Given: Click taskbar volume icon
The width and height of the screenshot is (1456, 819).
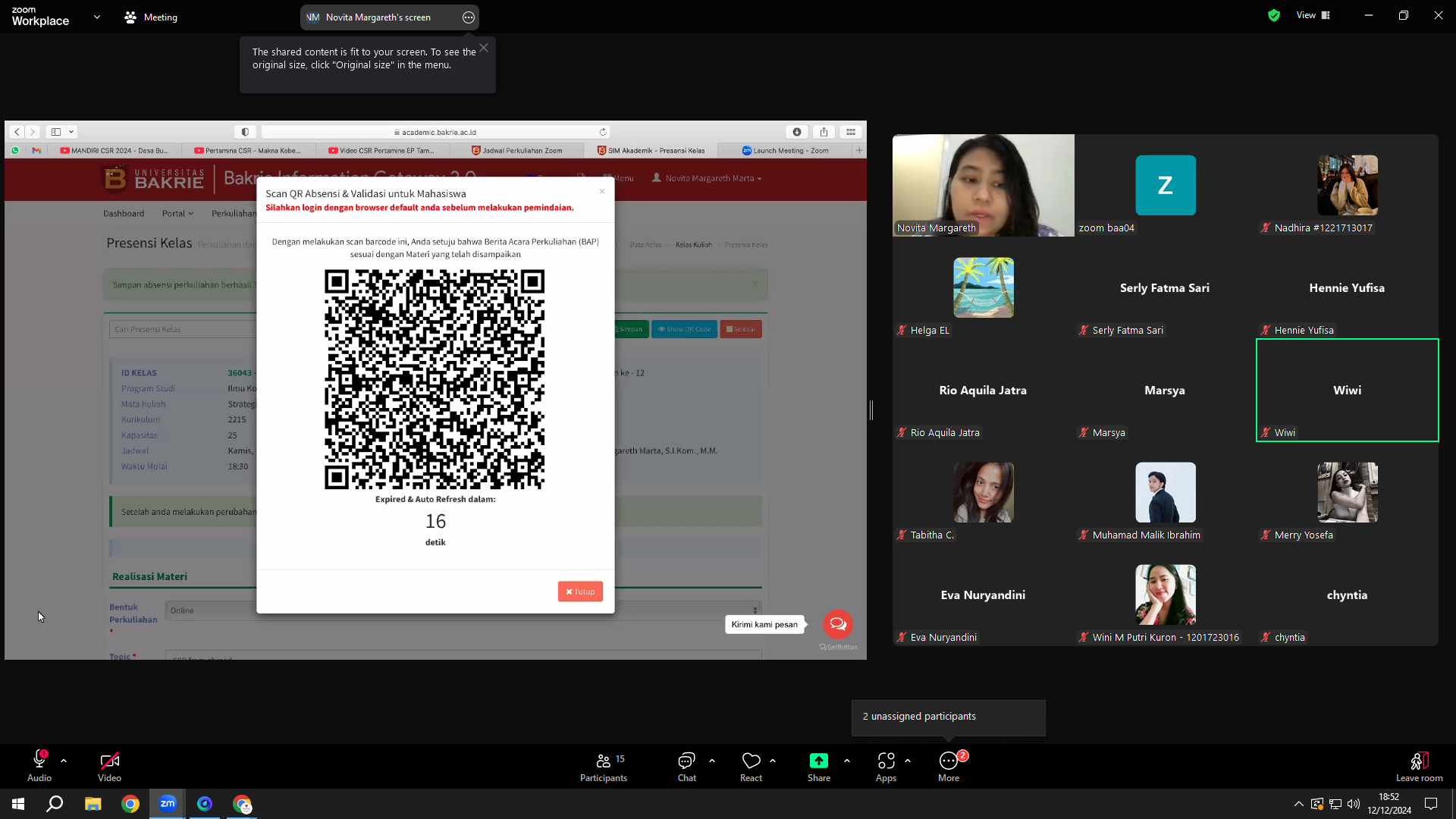Looking at the screenshot, I should click(1354, 804).
